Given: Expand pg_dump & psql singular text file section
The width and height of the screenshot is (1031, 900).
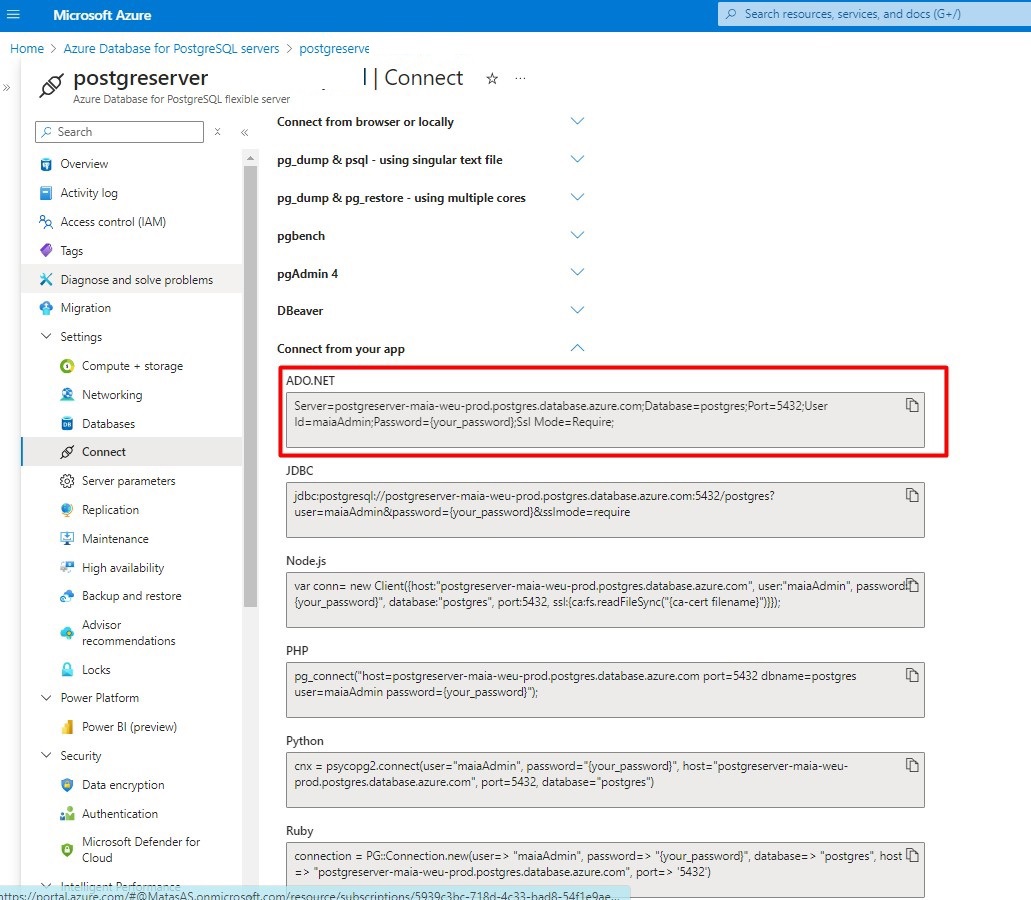Looking at the screenshot, I should tap(577, 159).
